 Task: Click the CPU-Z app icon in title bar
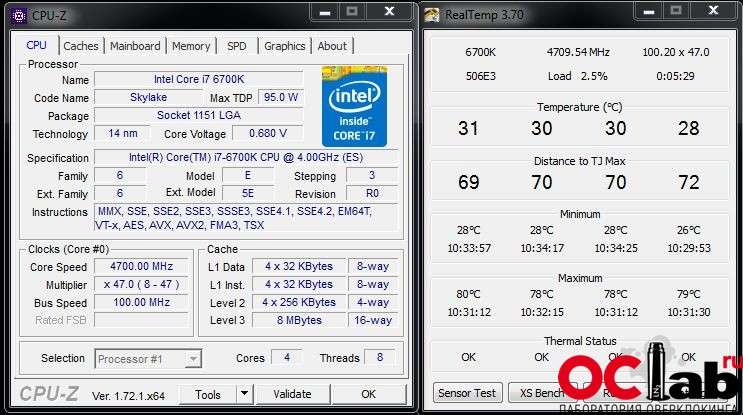pos(18,16)
